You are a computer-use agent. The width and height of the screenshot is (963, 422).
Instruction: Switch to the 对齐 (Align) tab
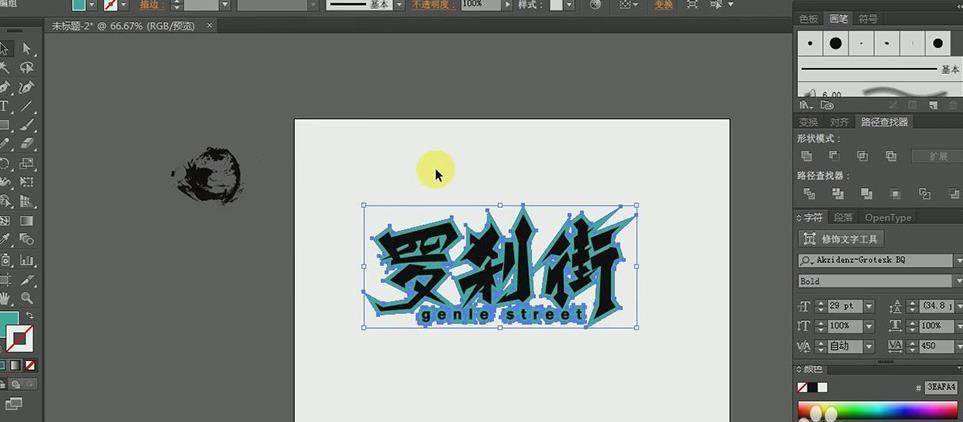coord(840,122)
